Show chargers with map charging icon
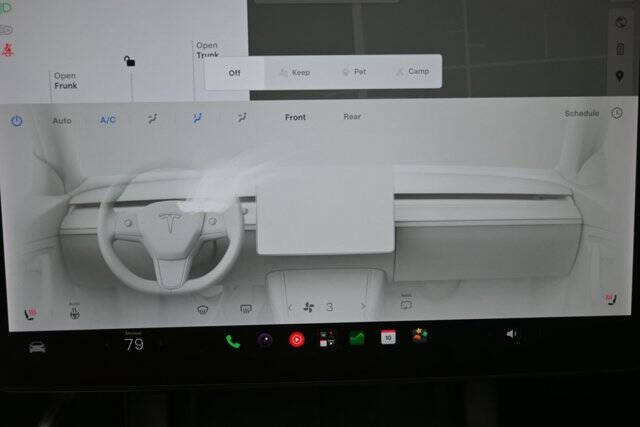Viewport: 640px width, 427px height. click(620, 49)
